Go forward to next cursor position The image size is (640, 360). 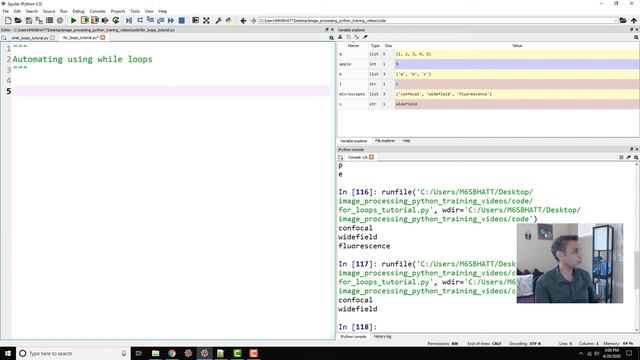(253, 20)
